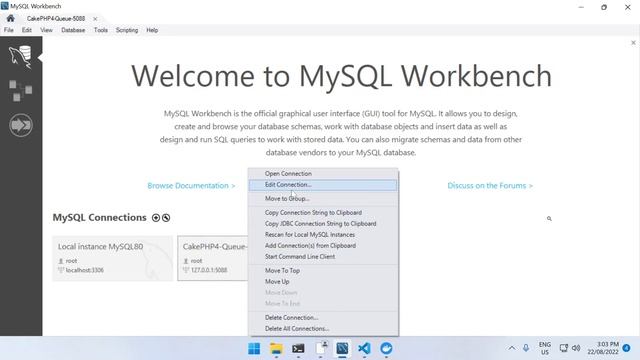Open the View menu

coord(46,30)
